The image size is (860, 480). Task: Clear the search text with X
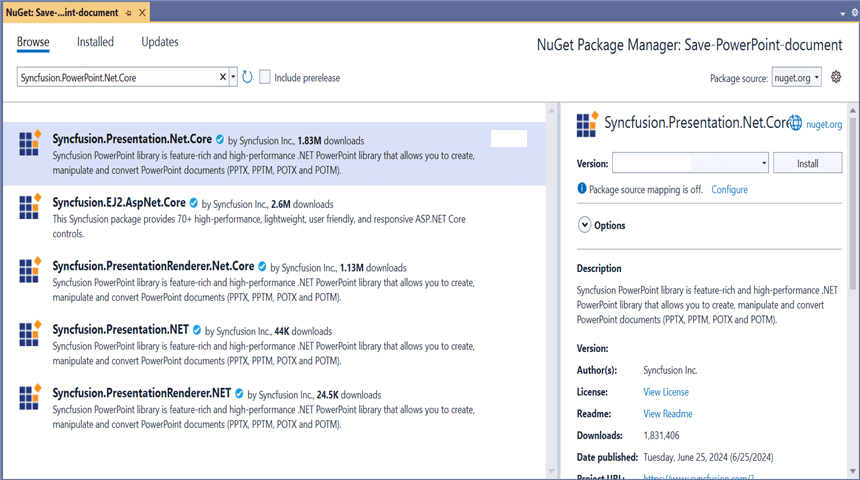(223, 77)
